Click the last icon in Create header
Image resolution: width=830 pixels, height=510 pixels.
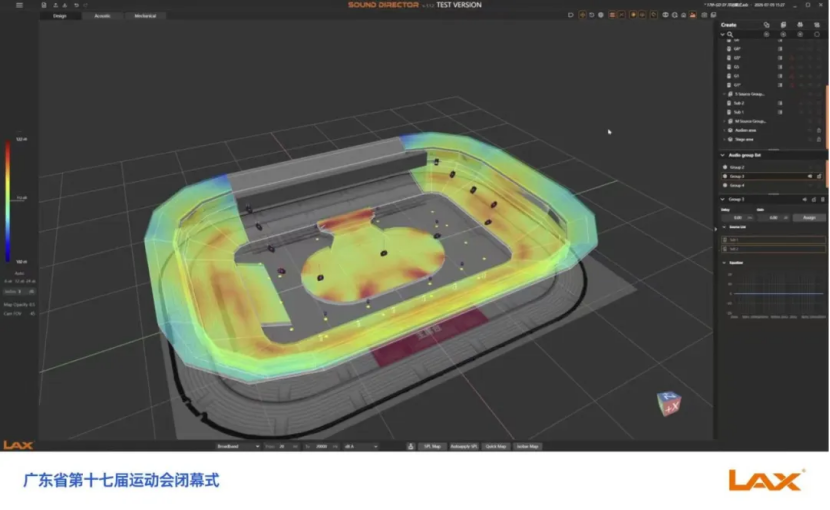click(x=817, y=25)
